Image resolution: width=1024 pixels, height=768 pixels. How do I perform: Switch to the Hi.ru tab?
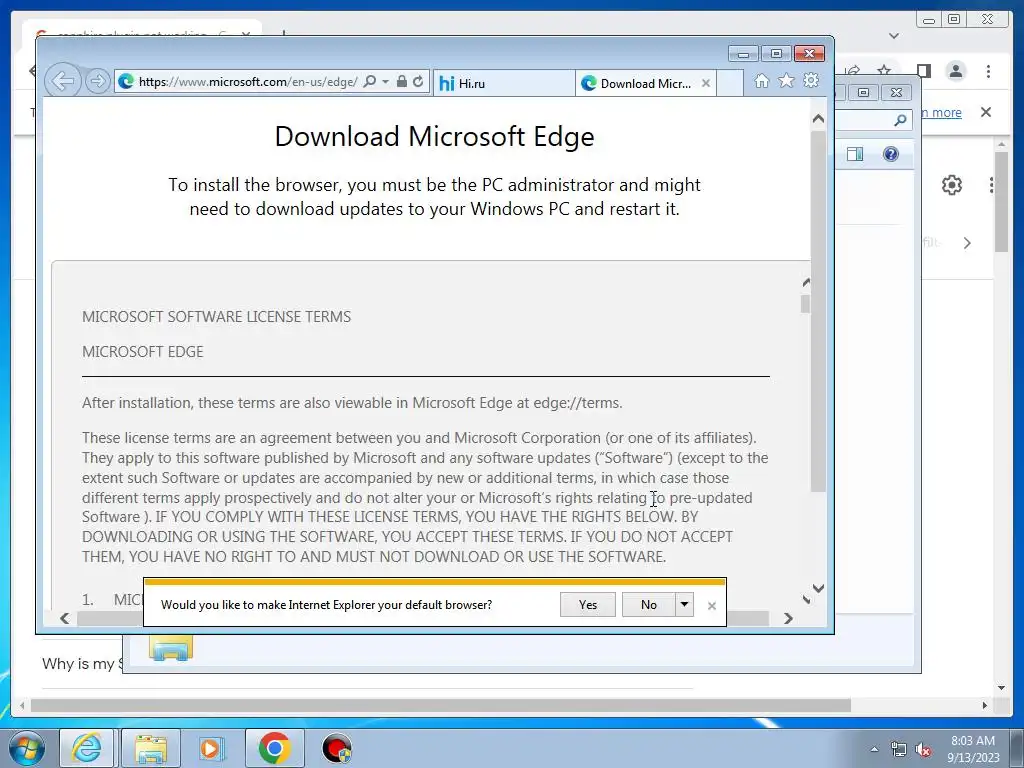(504, 83)
